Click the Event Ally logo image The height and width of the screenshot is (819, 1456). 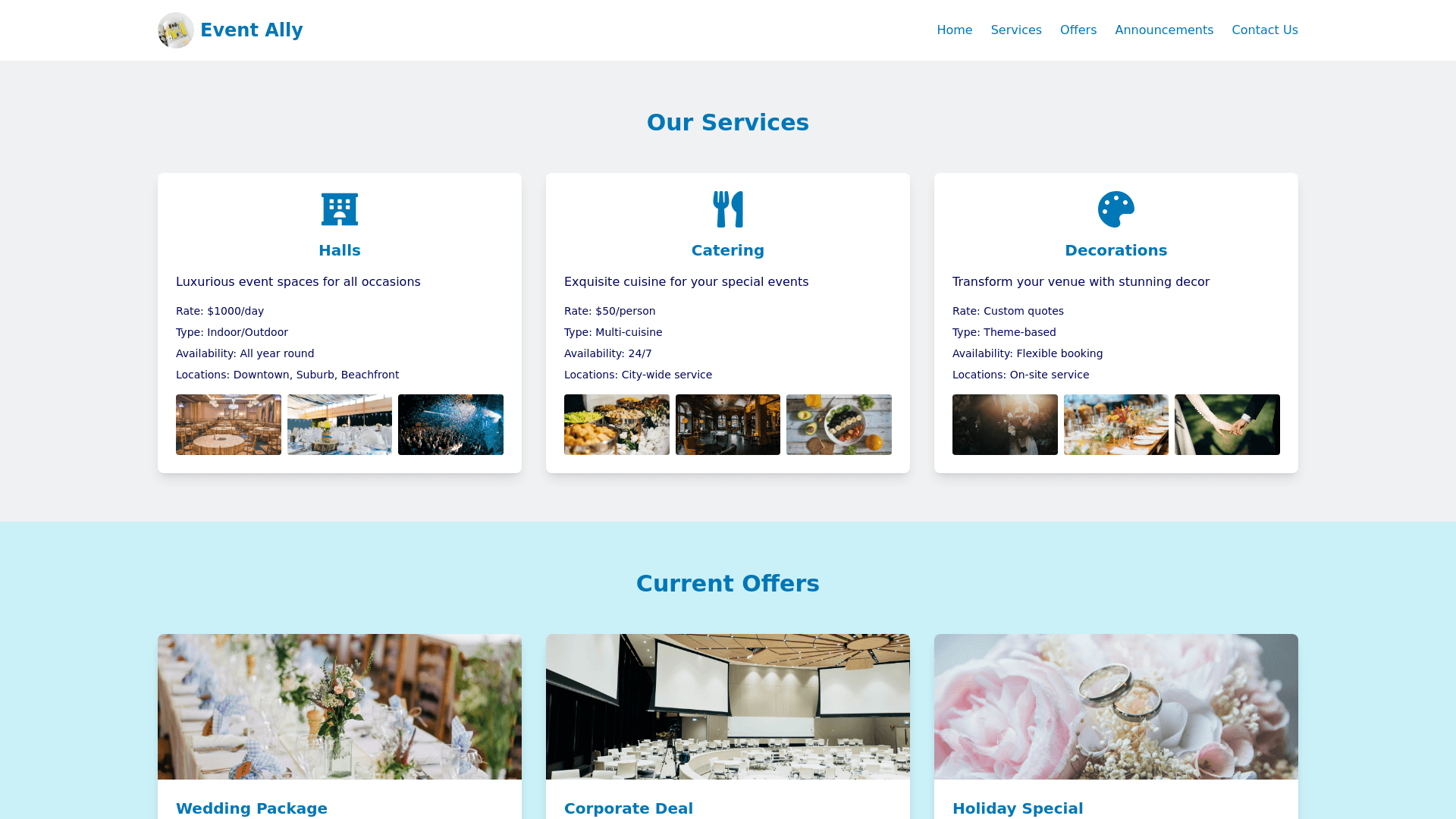[175, 30]
